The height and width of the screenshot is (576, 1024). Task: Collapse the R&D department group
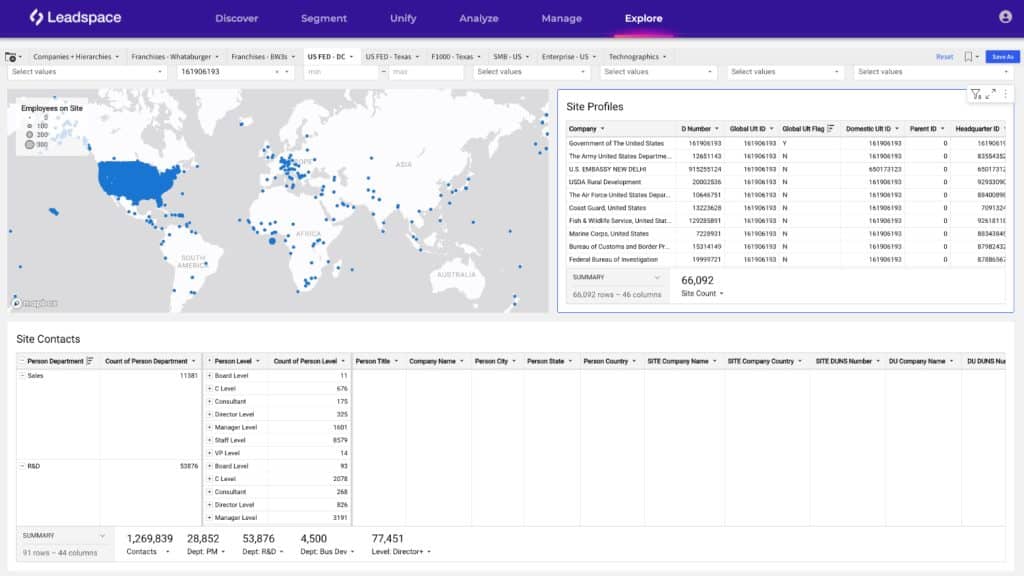click(22, 466)
